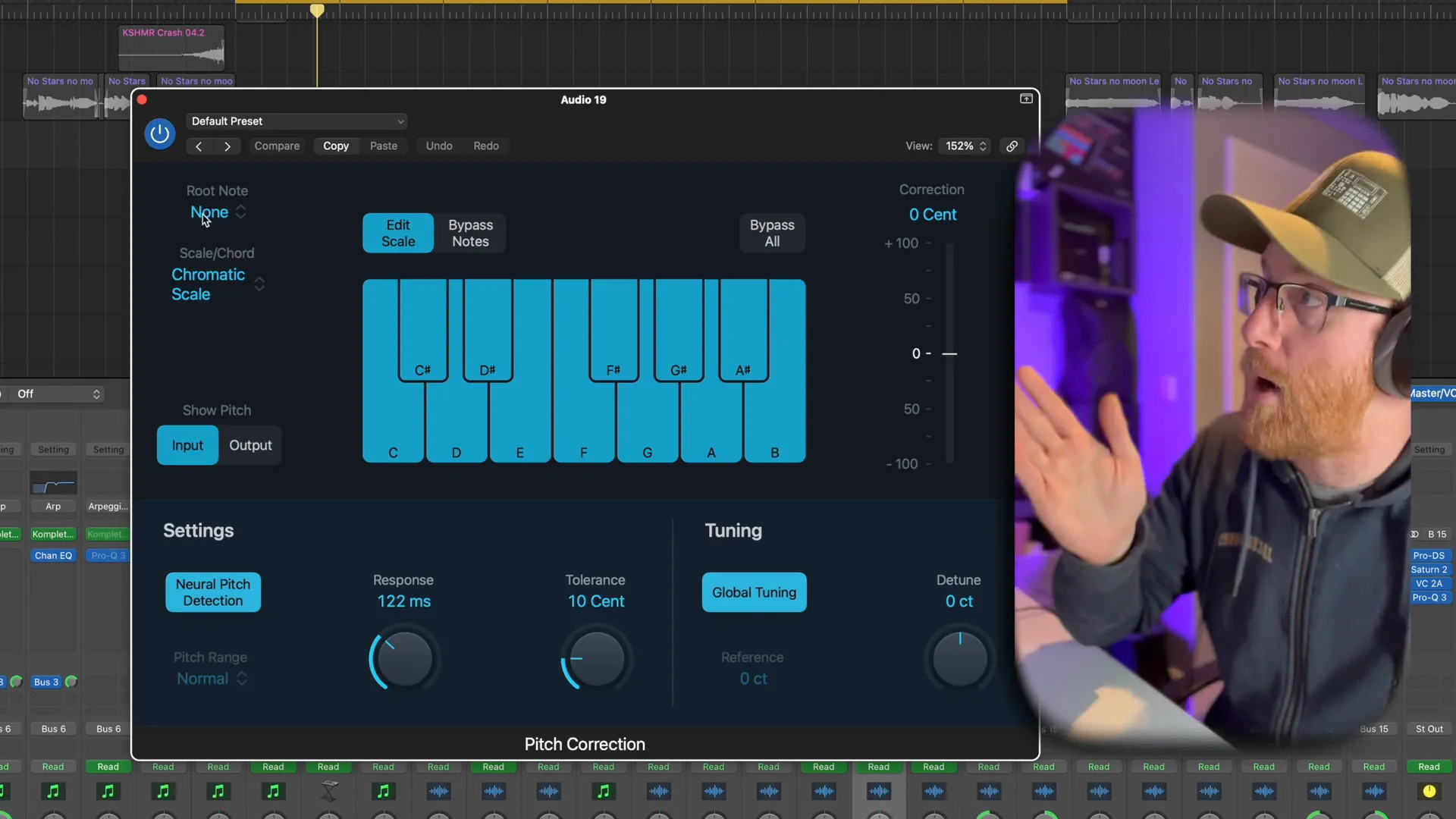Click the Redo button in plugin header
The width and height of the screenshot is (1456, 819).
point(486,146)
